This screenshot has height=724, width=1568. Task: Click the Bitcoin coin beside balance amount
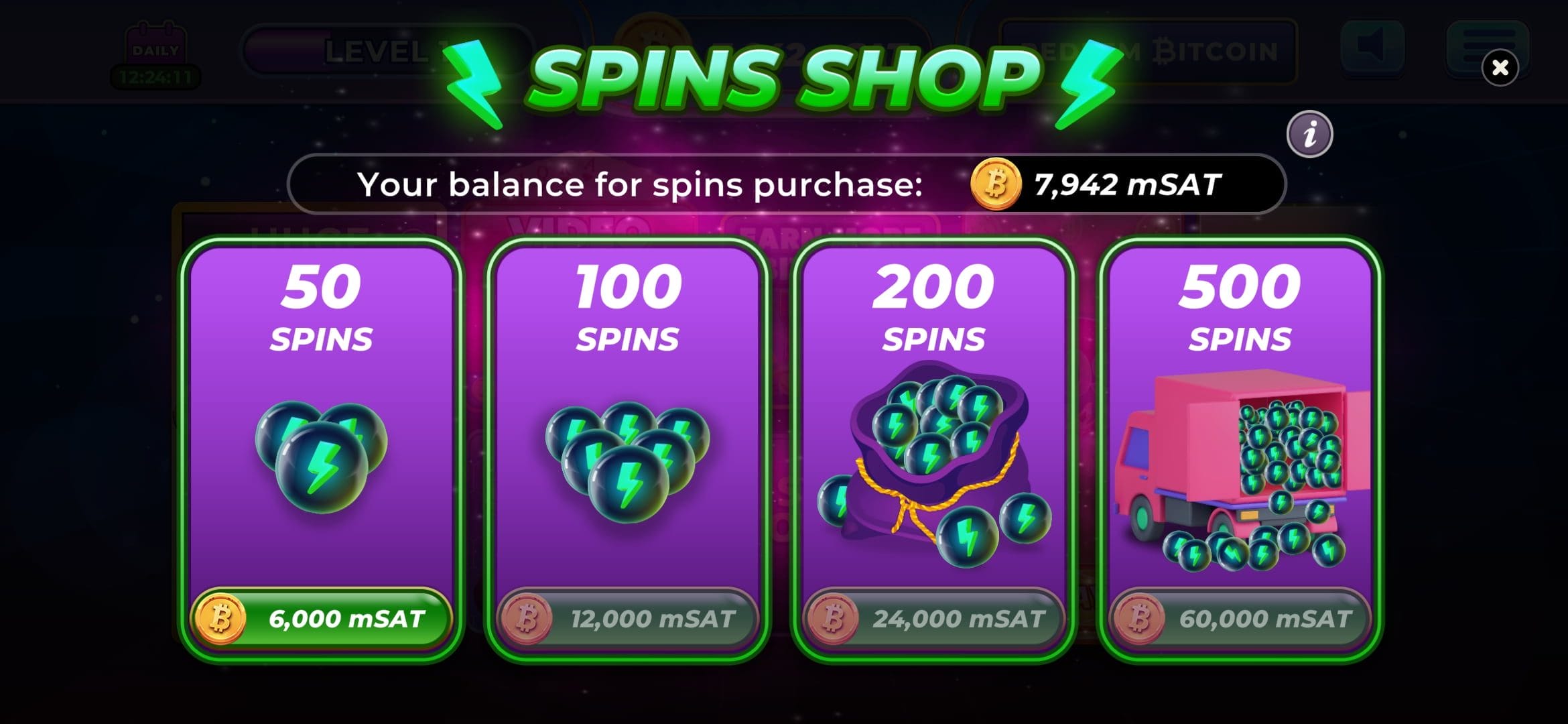click(x=996, y=184)
